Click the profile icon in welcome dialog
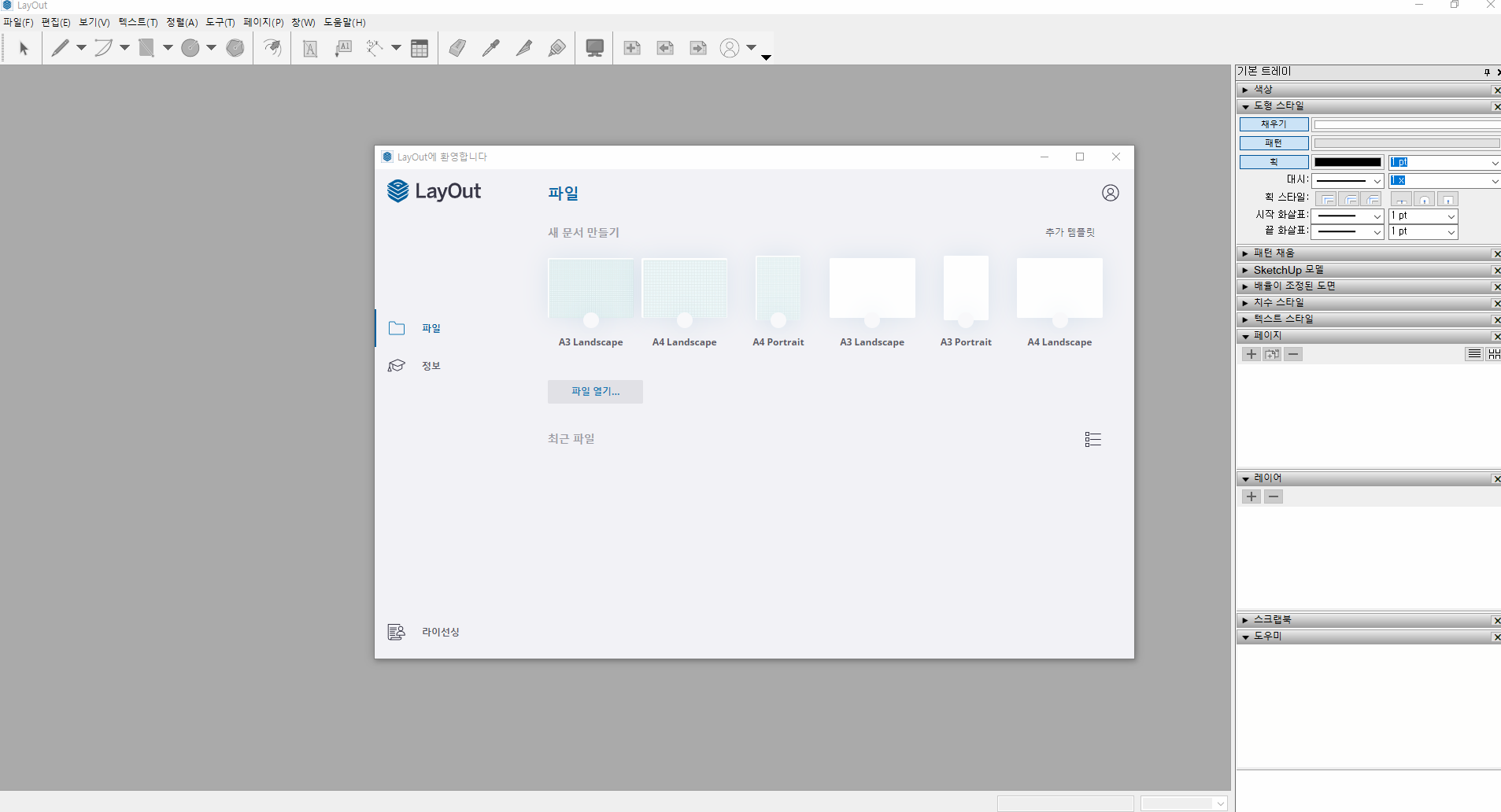Viewport: 1501px width, 812px height. (1110, 193)
